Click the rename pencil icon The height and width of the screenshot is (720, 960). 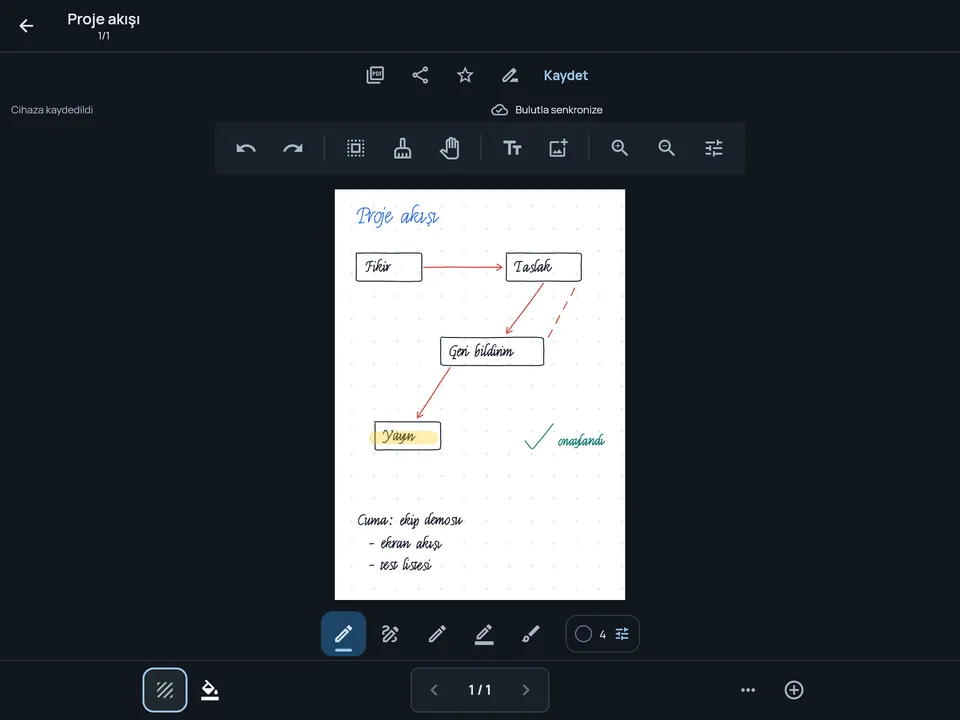(510, 75)
